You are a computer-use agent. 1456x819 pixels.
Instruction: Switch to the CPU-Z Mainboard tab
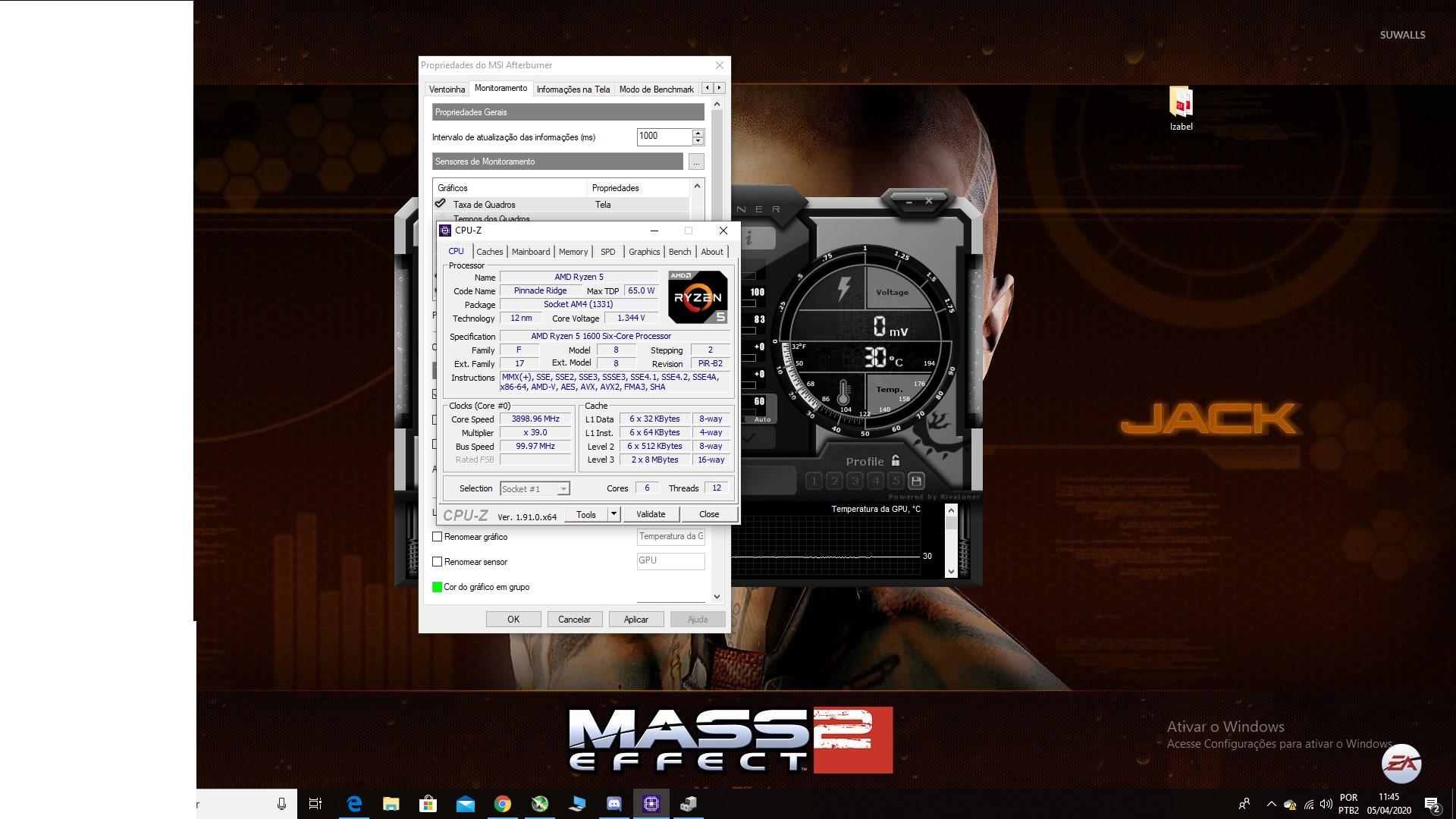[531, 252]
